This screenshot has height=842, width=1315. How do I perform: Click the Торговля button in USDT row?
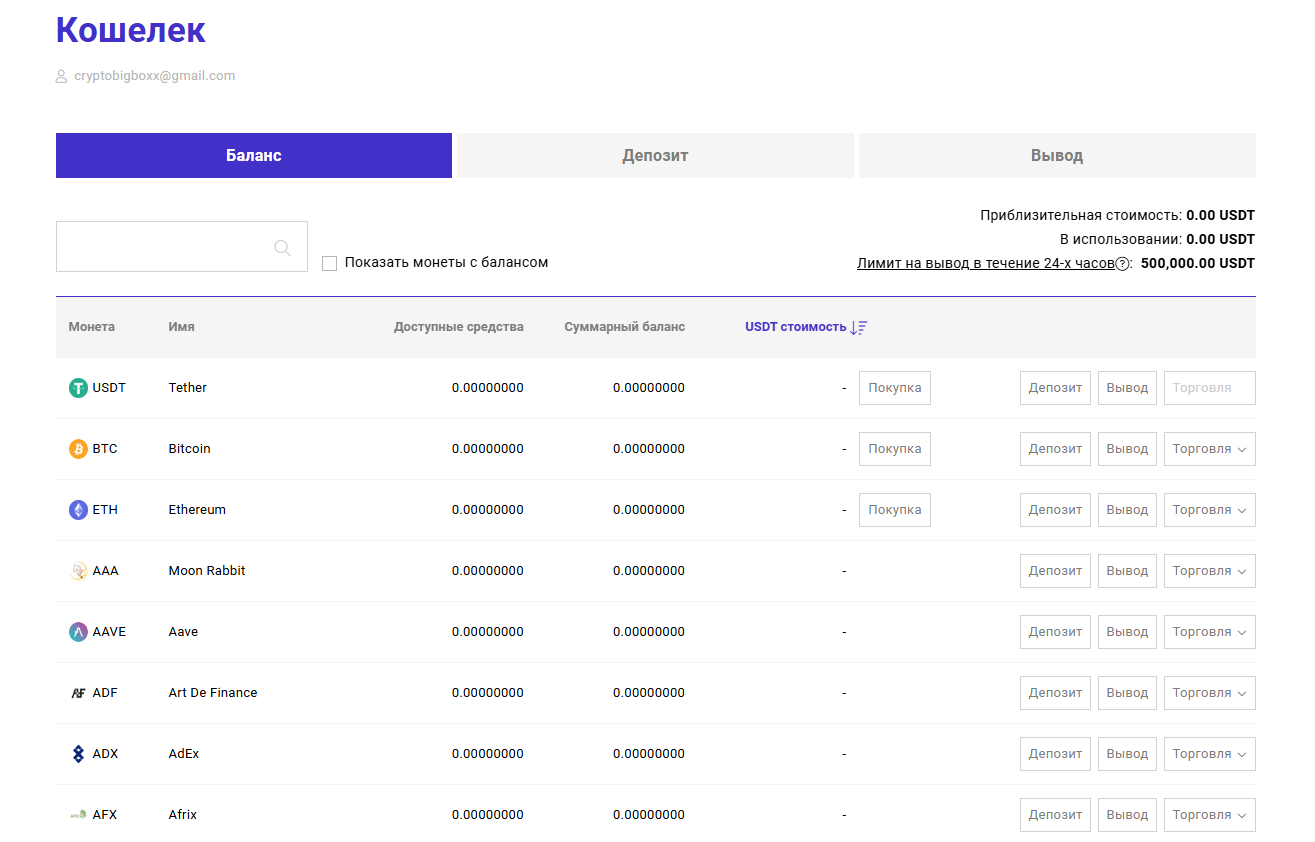(x=1210, y=388)
